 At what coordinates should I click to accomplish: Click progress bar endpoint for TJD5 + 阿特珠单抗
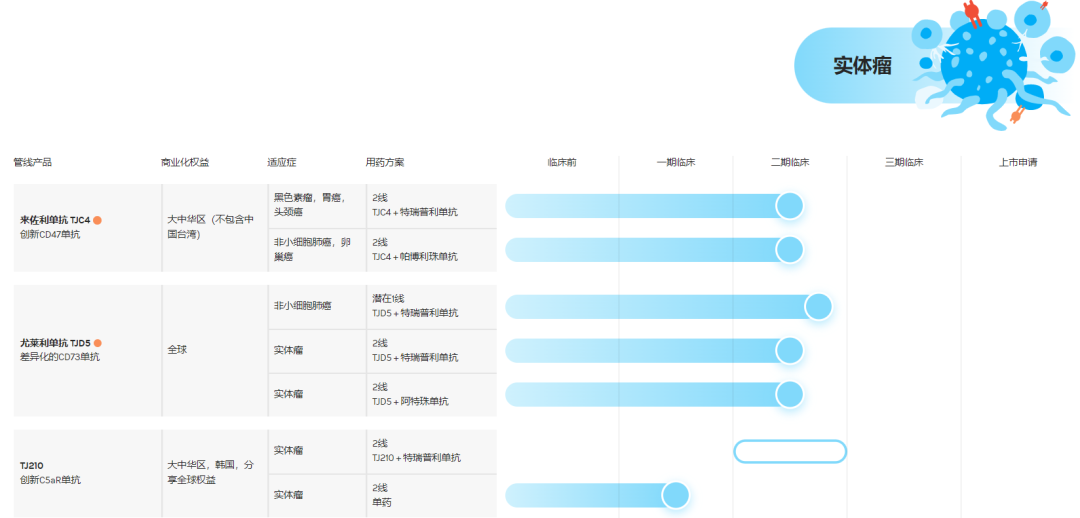[789, 395]
